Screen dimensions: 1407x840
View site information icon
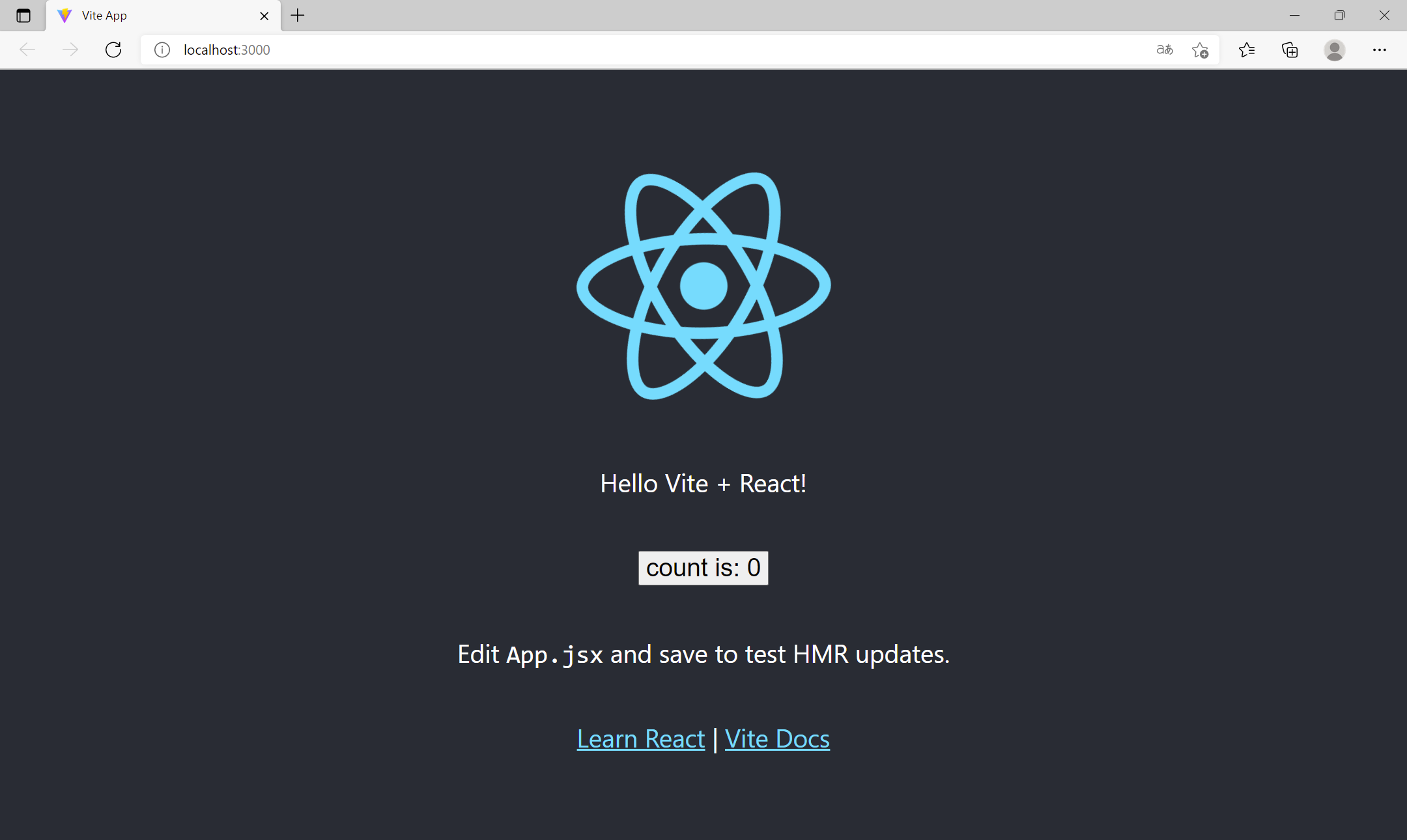coord(162,49)
